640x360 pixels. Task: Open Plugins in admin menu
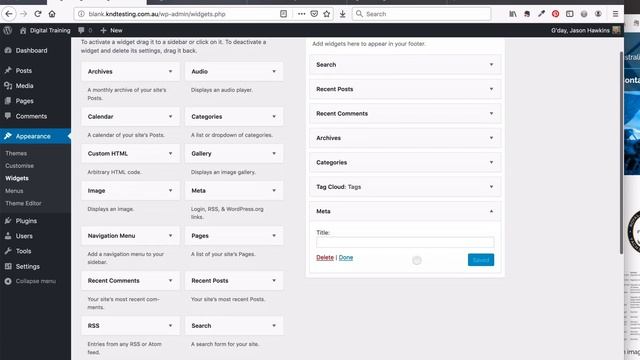(x=26, y=221)
